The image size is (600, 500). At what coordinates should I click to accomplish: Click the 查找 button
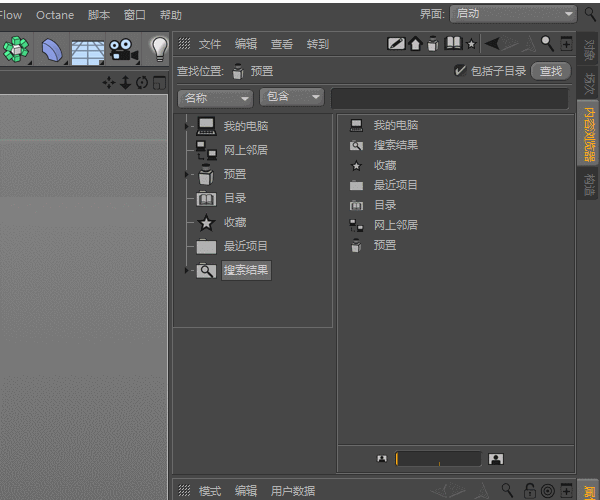click(551, 71)
